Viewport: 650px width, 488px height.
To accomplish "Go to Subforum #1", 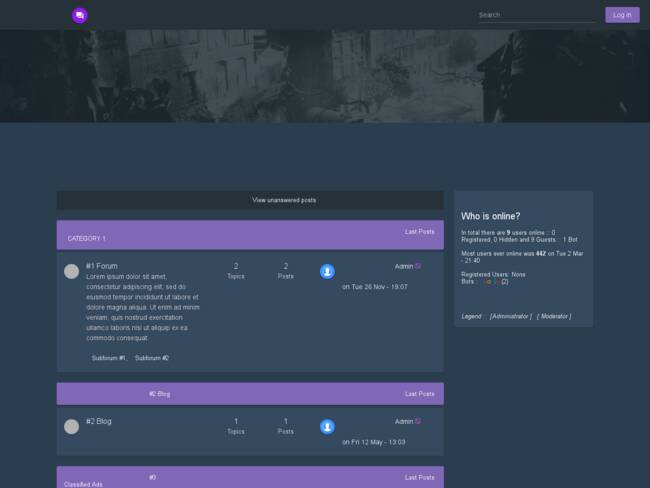I will (108, 358).
